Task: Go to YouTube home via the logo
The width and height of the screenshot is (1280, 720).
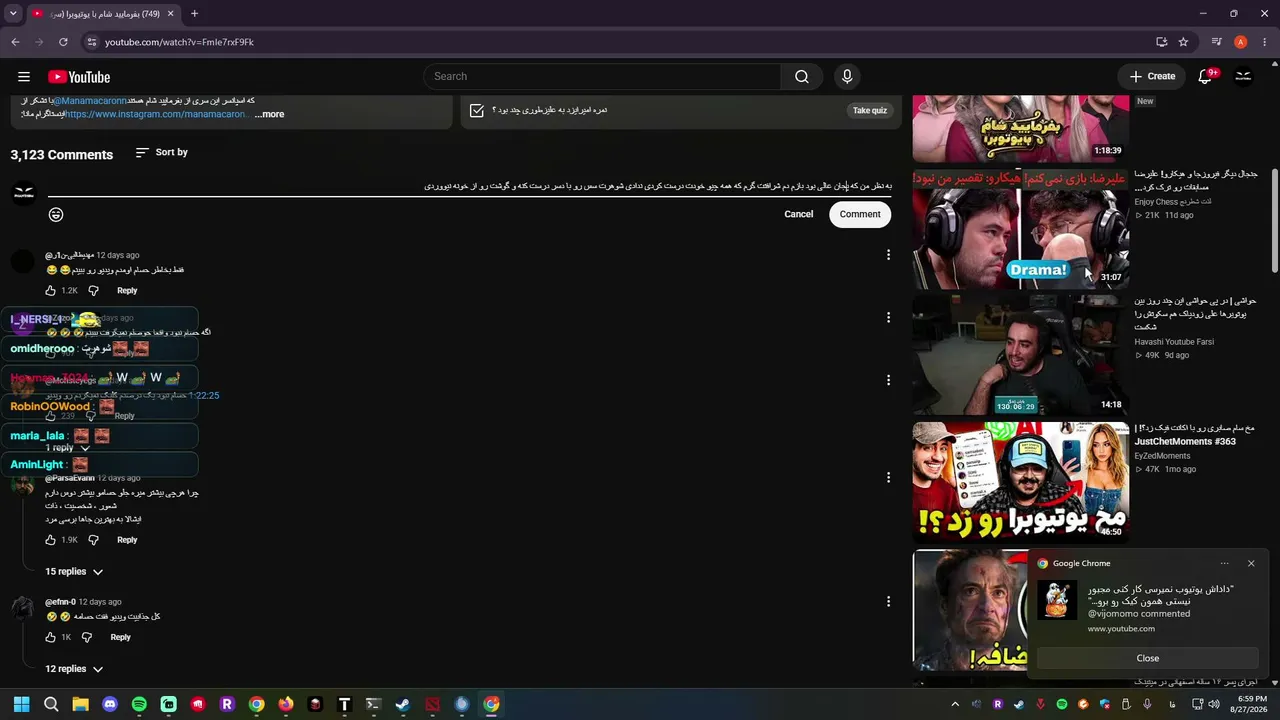Action: (x=79, y=77)
